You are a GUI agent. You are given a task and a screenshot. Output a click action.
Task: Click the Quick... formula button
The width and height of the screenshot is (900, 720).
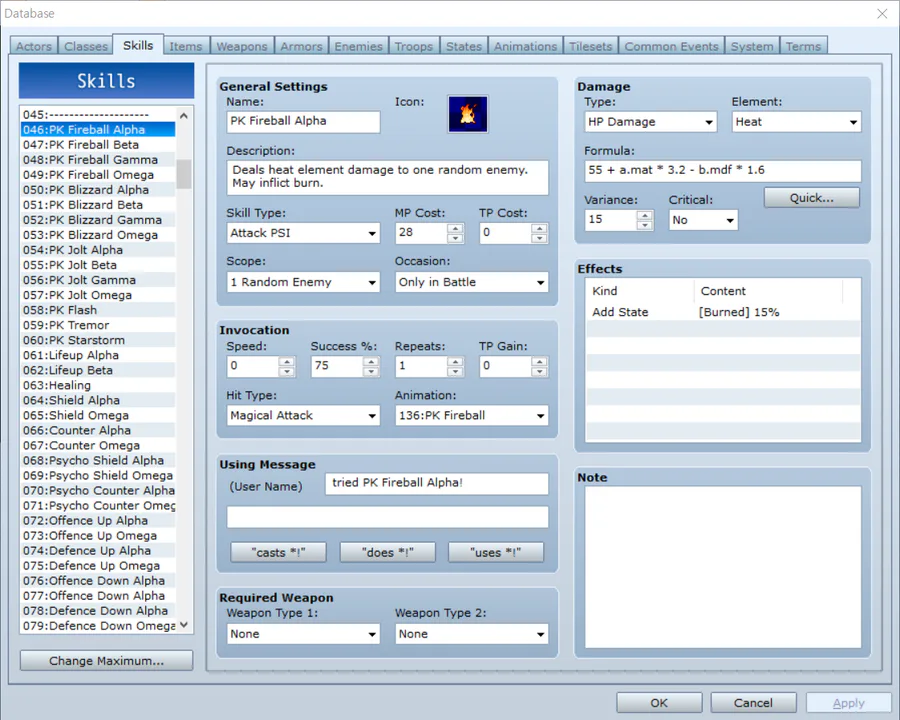pos(812,198)
